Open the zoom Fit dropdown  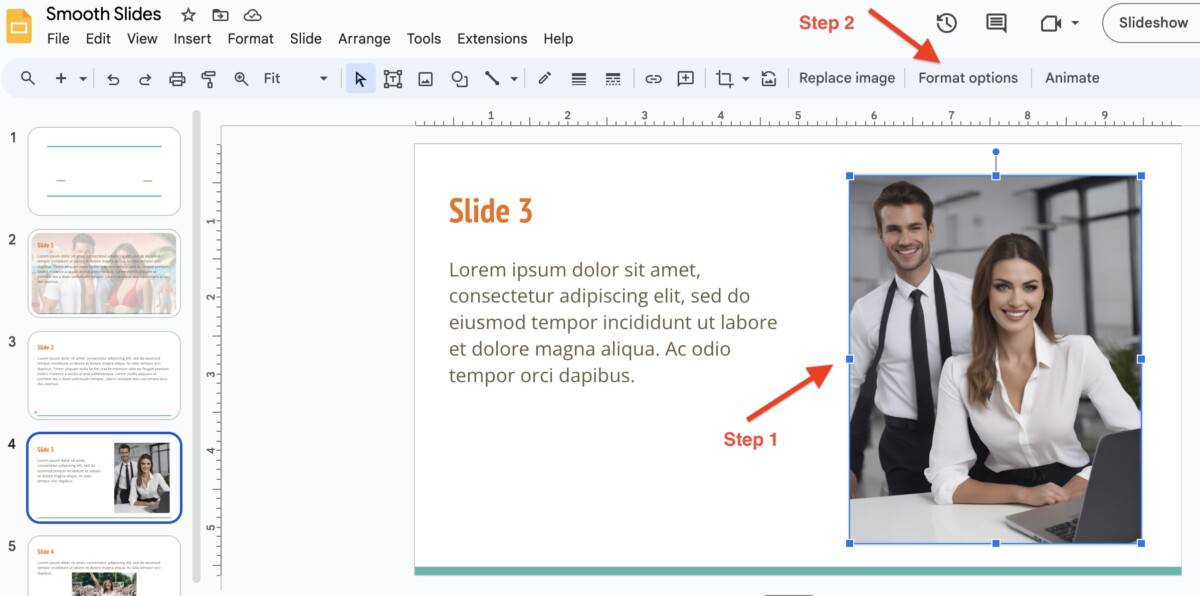coord(322,77)
